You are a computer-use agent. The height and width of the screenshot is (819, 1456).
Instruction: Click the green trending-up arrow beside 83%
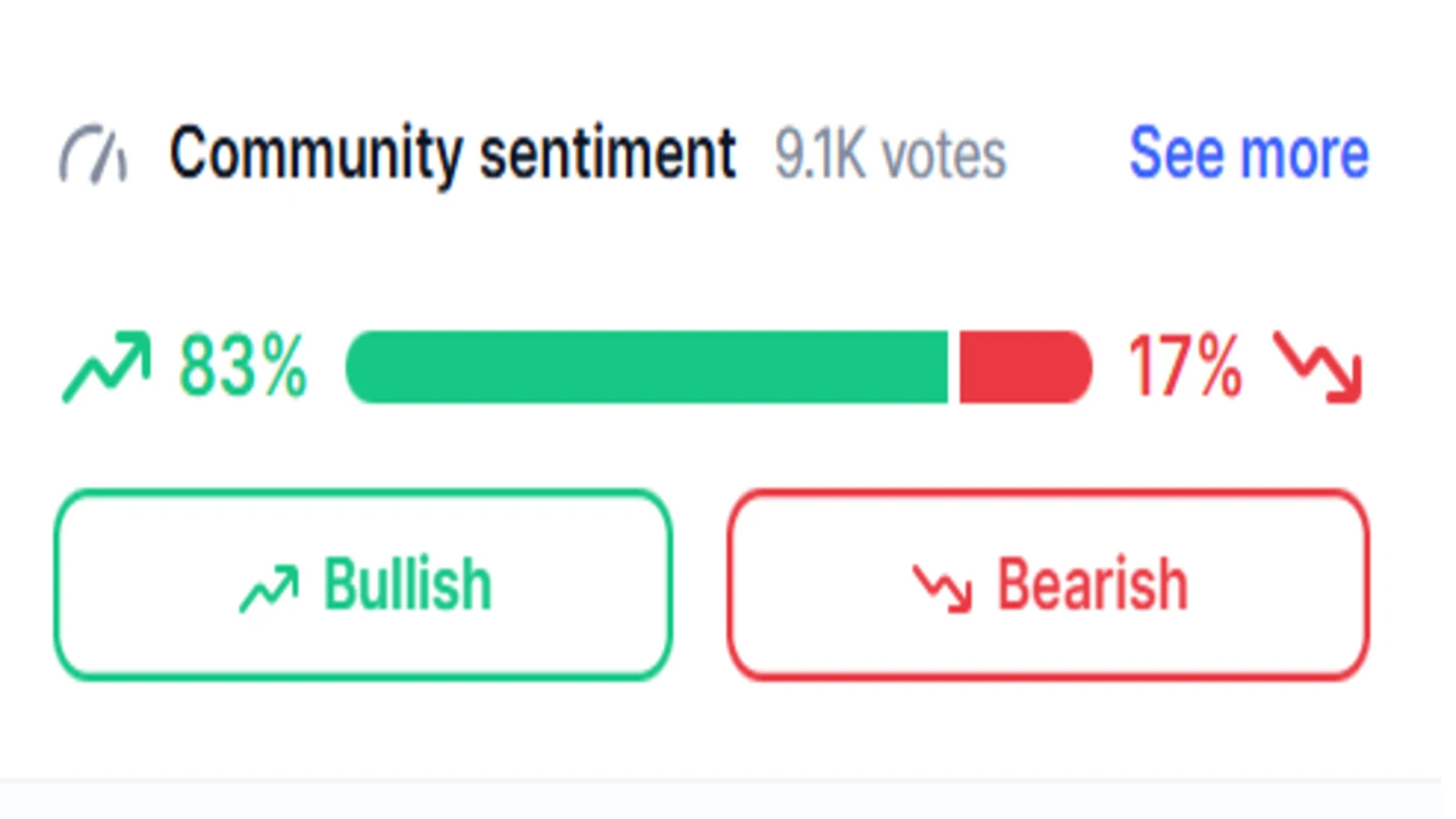pos(106,367)
